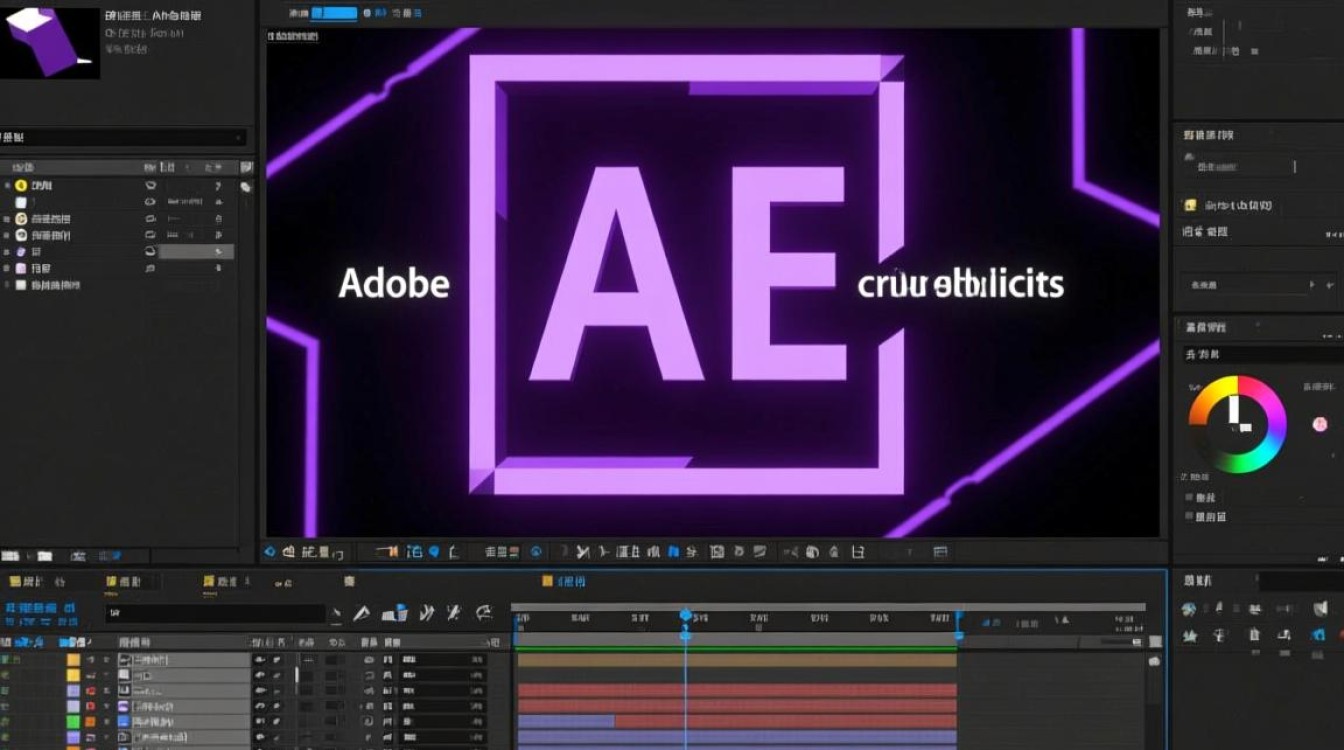The image size is (1344, 750).
Task: Click the blue icon at left of viewer footer toolbar
Action: pos(270,551)
